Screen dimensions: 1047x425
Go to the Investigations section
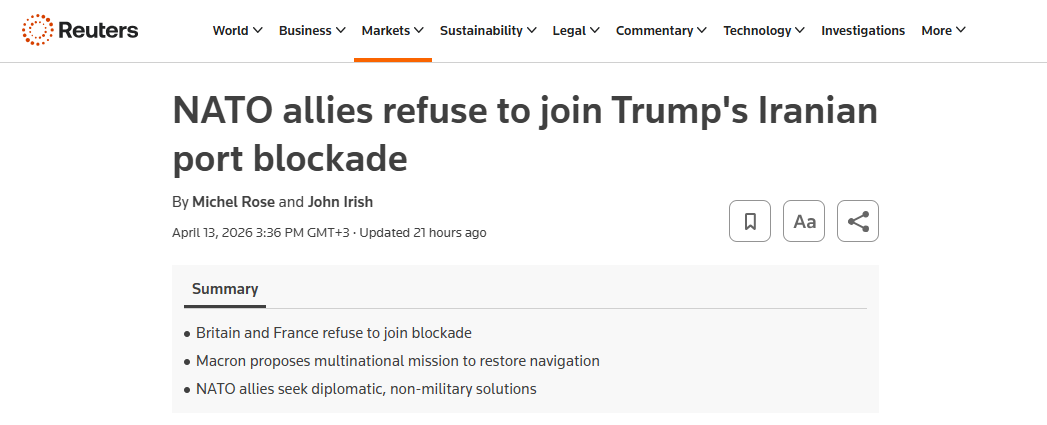coord(863,30)
